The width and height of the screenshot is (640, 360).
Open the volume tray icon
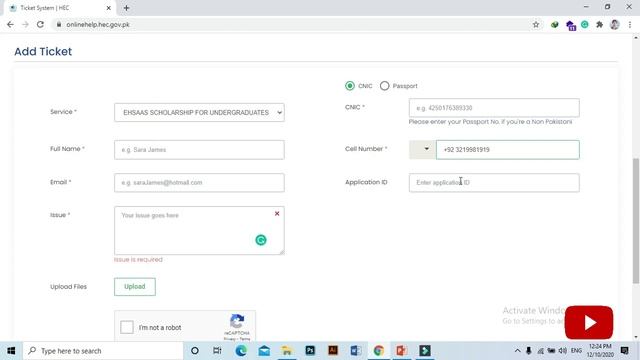(563, 351)
